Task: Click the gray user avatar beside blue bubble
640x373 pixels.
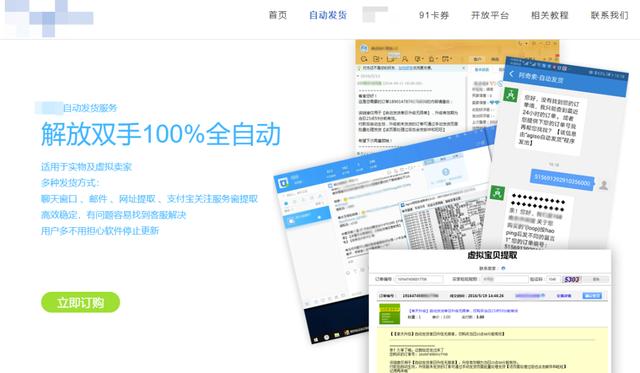Action: [604, 185]
